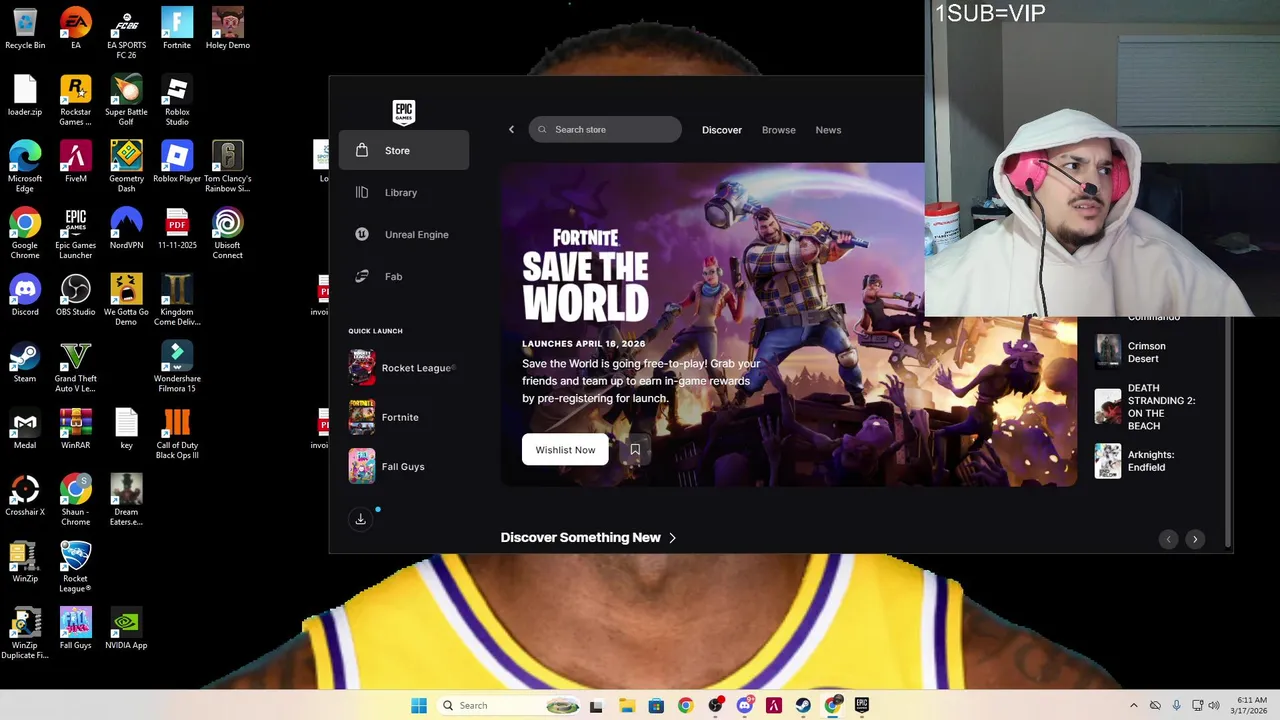Open FiveM desktop icon
The image size is (1280, 720).
[x=75, y=163]
